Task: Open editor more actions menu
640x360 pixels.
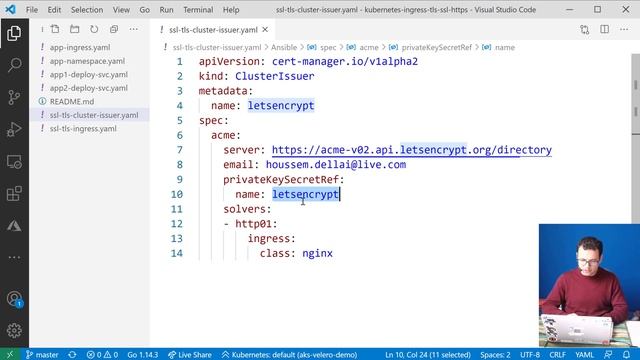Action: click(624, 29)
